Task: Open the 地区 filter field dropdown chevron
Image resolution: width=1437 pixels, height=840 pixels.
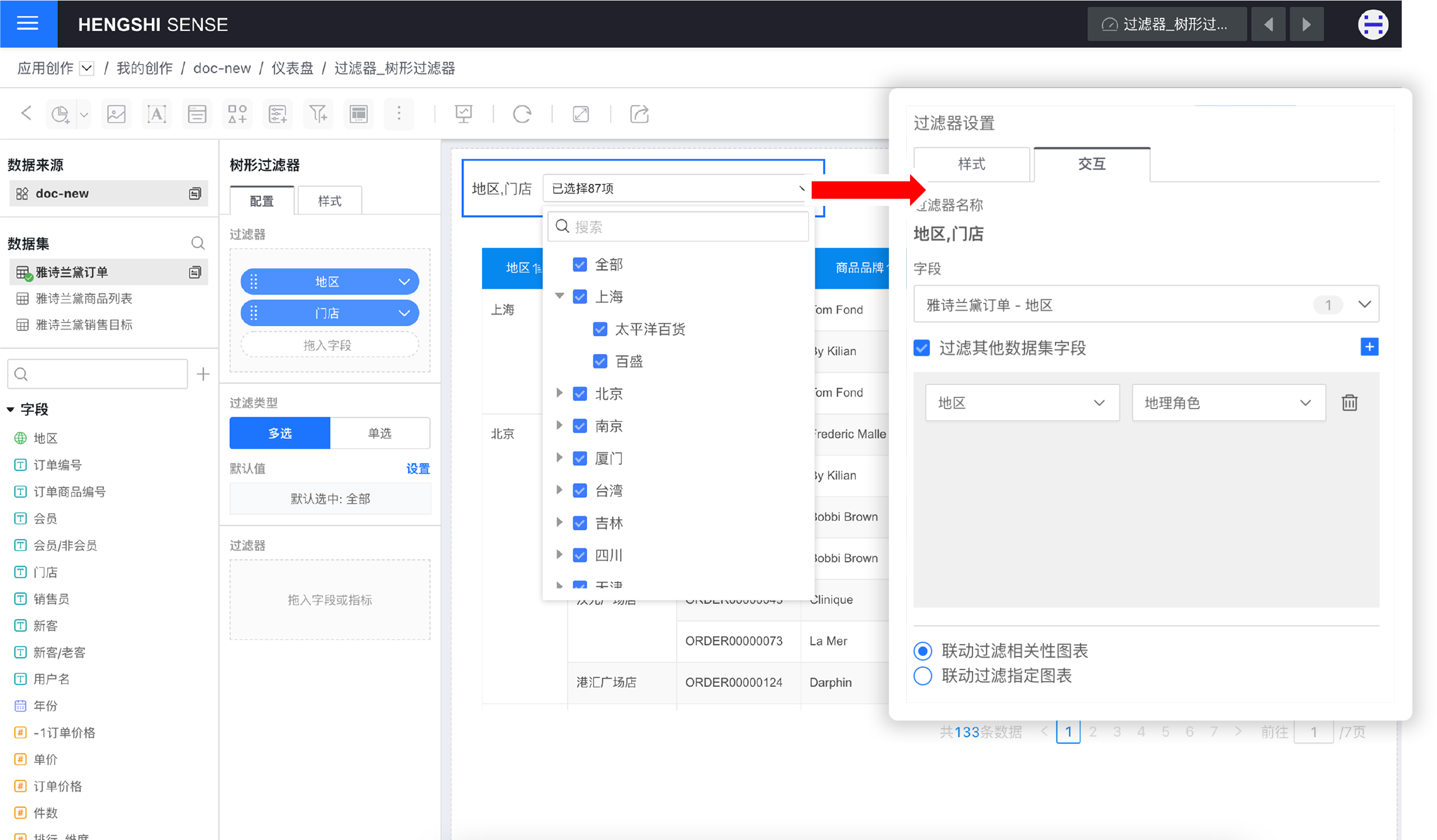Action: click(x=405, y=282)
